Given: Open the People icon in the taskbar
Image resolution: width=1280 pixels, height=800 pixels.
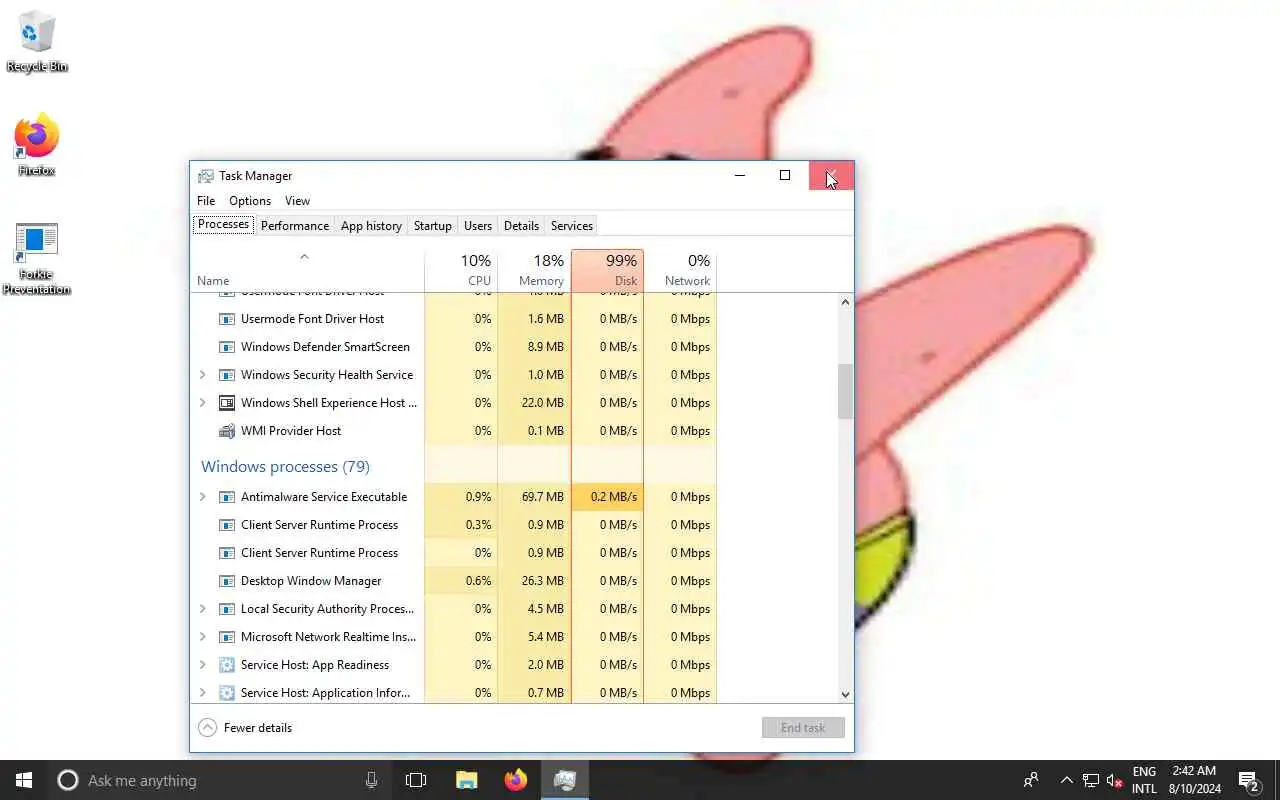Looking at the screenshot, I should (1031, 780).
